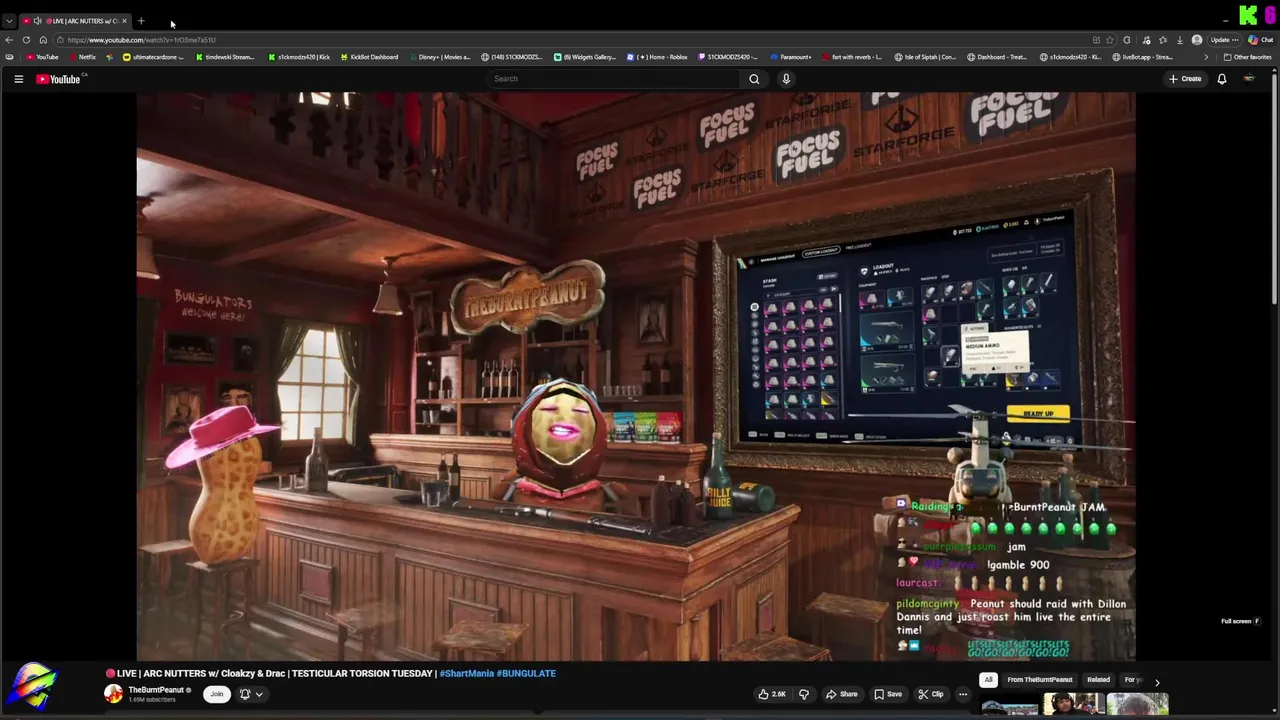The height and width of the screenshot is (720, 1280).
Task: Open Other favorites folder
Action: [1247, 57]
